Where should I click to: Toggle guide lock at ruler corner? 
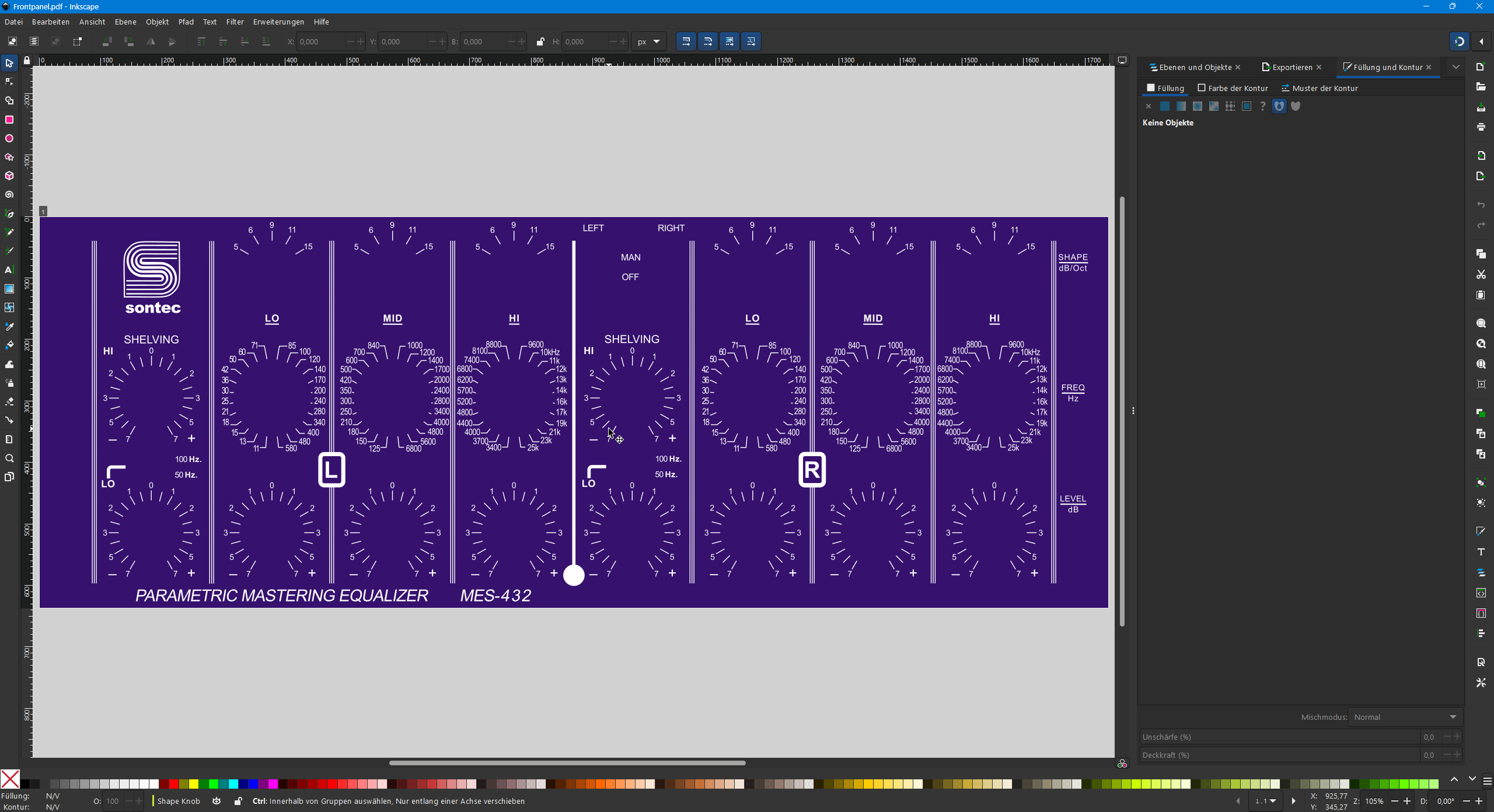(27, 61)
